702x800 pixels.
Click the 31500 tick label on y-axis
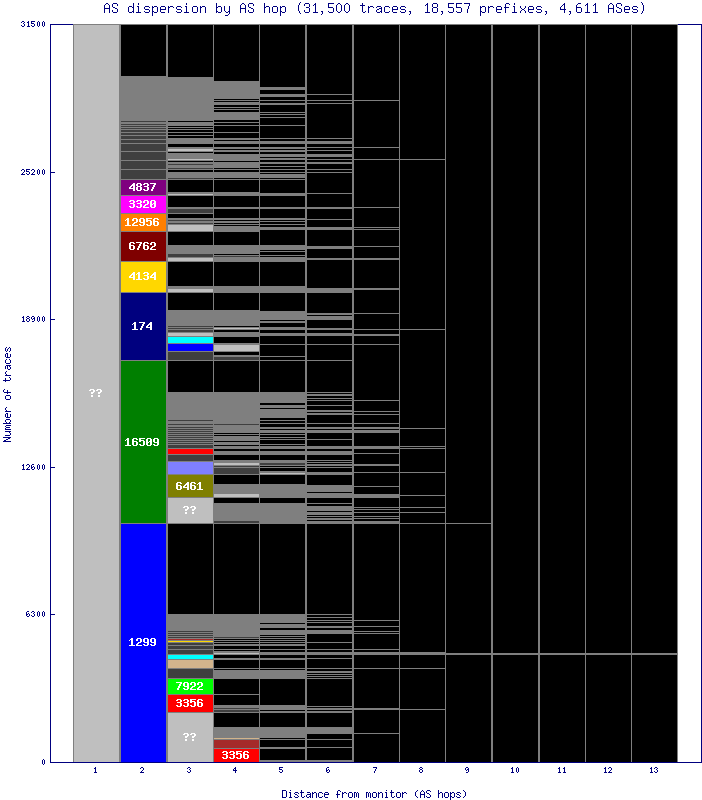click(x=33, y=24)
